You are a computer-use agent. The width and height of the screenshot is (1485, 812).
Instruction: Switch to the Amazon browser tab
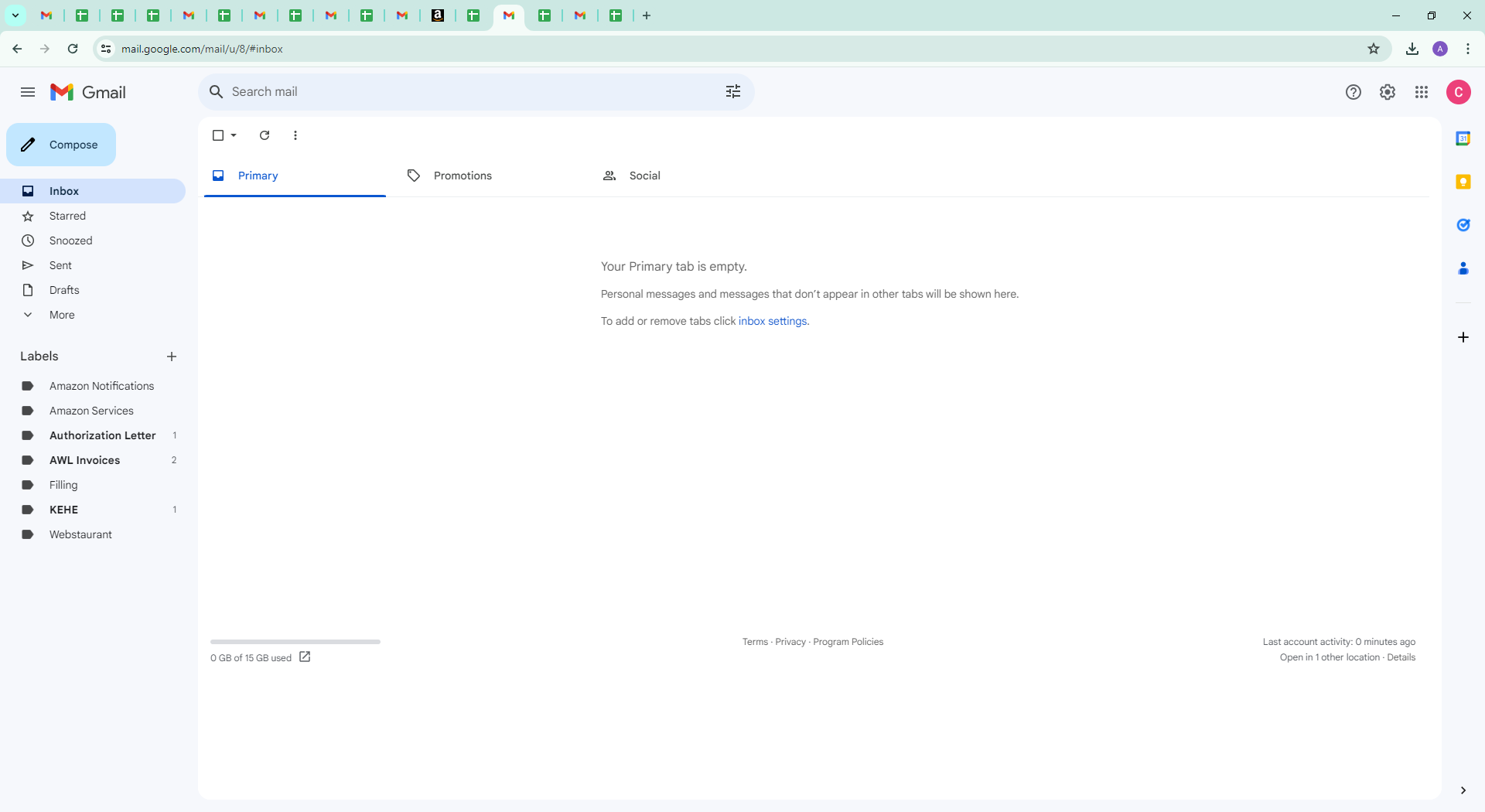[438, 15]
